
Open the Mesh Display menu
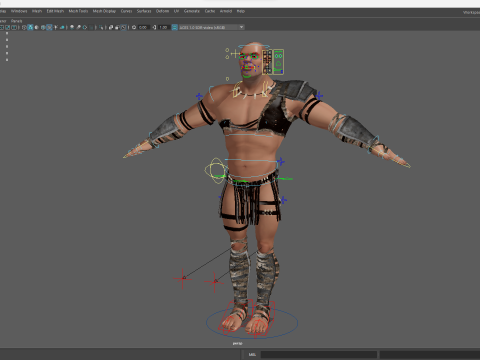tap(104, 11)
